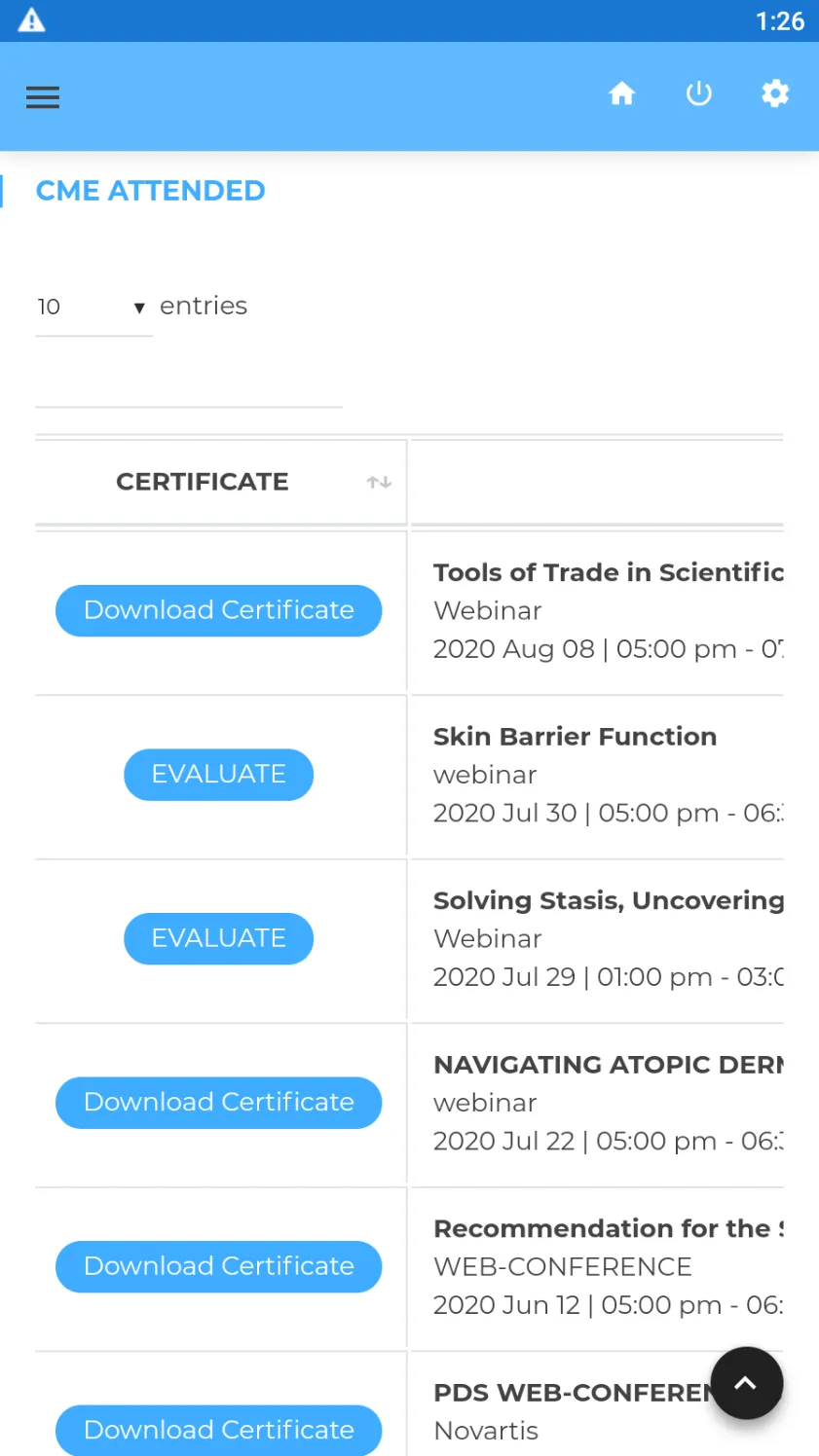Open settings gear icon
This screenshot has height=1456, width=819.
coord(775,93)
